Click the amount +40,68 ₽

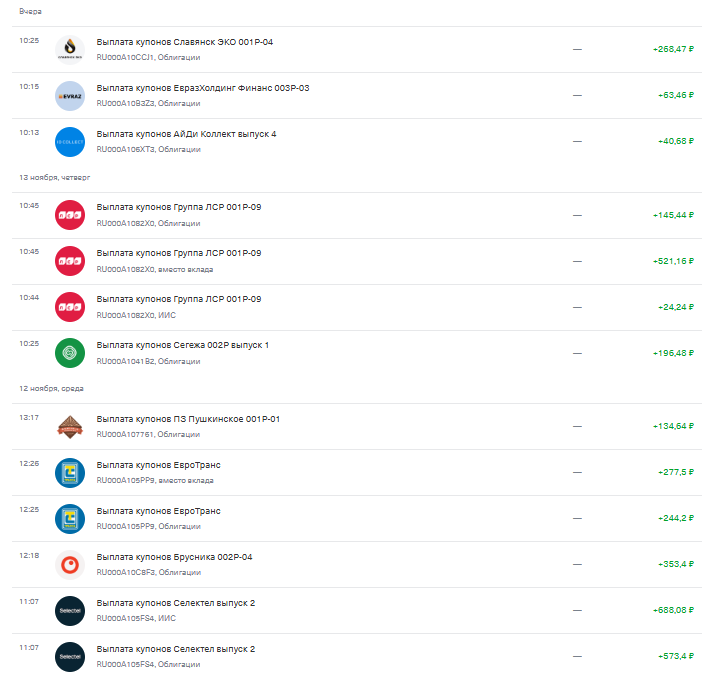(676, 141)
